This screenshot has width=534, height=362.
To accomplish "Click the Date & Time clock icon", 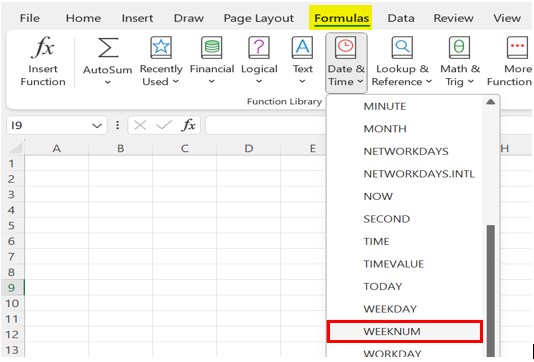I will [346, 48].
